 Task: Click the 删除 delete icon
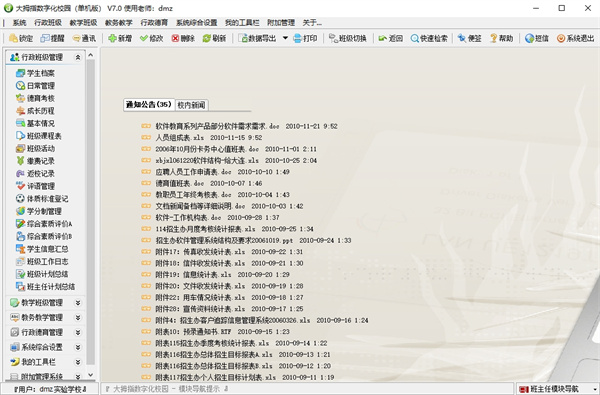175,38
